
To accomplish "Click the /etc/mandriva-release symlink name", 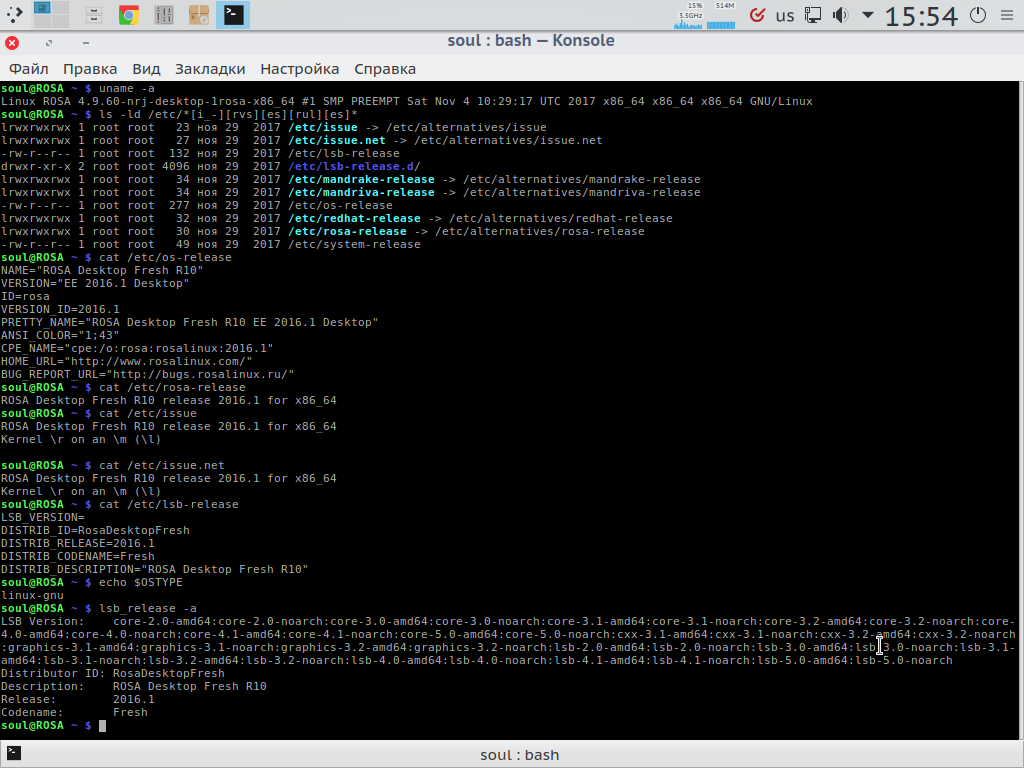I will point(361,193).
